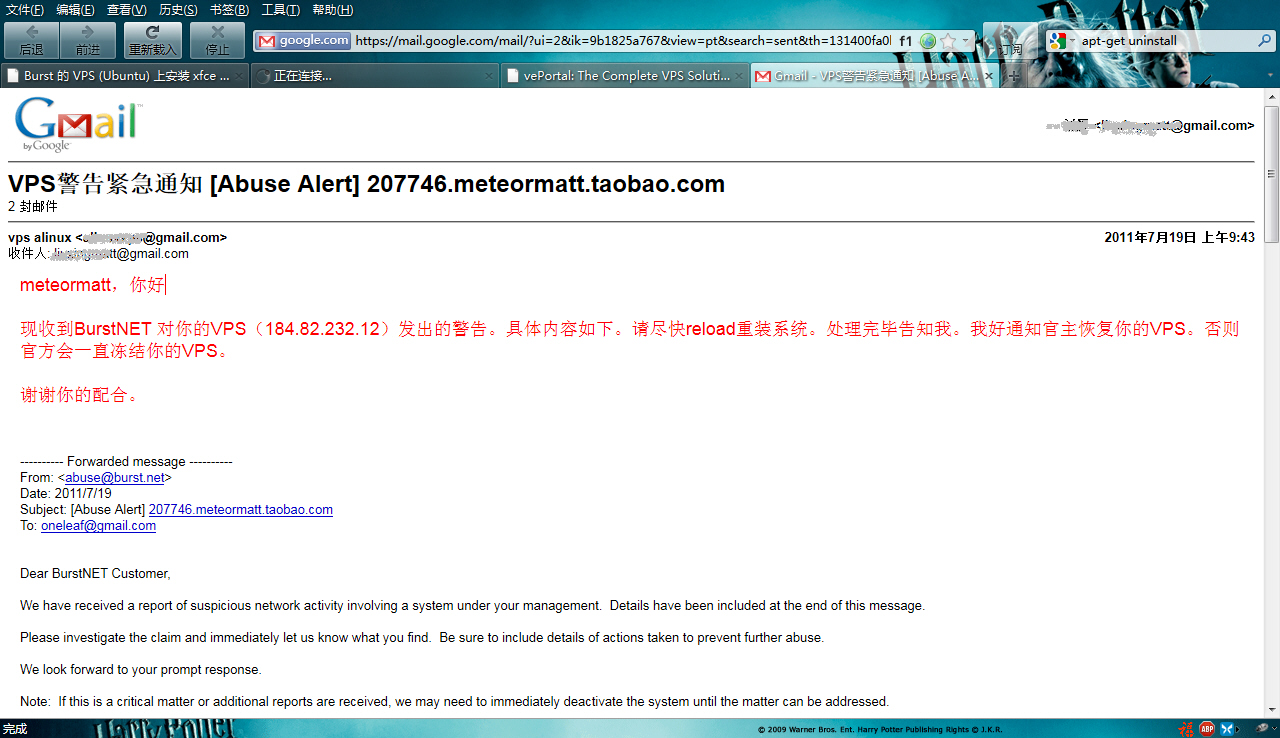
Task: Open the 历史(S) menu
Action: (178, 10)
